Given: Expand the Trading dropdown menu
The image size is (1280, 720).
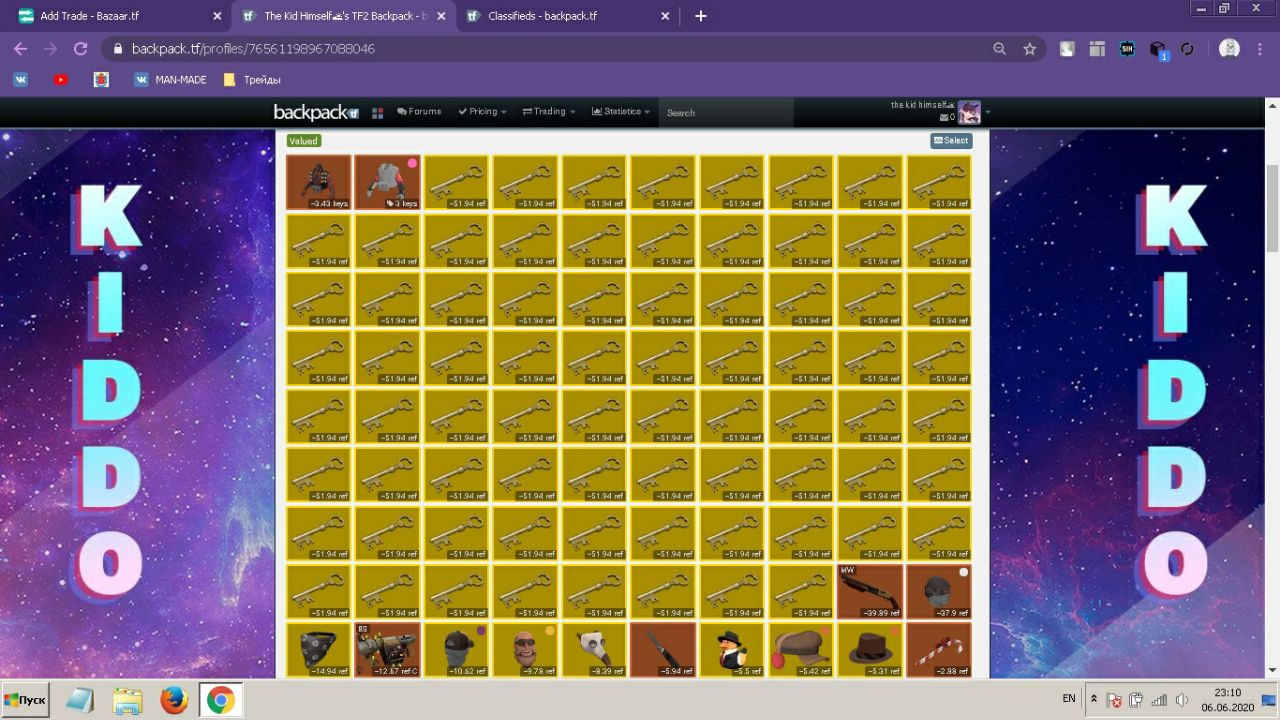Looking at the screenshot, I should coord(549,112).
